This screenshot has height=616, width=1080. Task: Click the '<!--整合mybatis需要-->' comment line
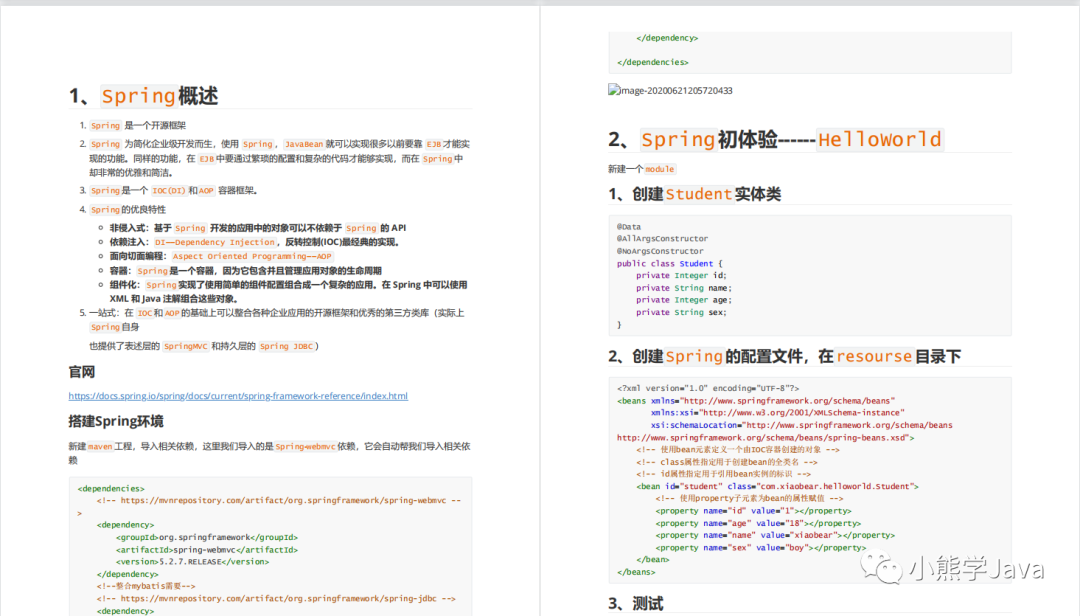(x=146, y=586)
